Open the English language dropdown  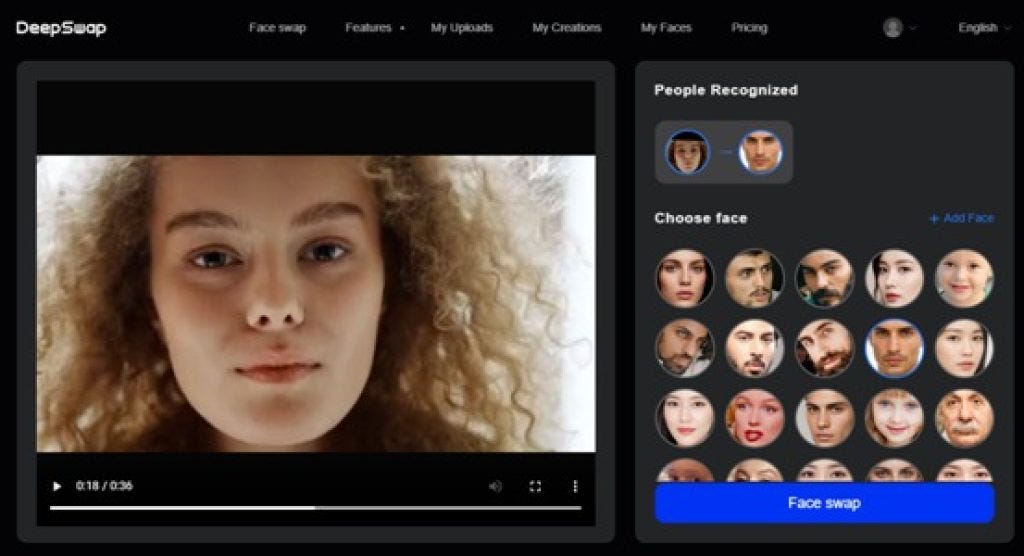[984, 27]
